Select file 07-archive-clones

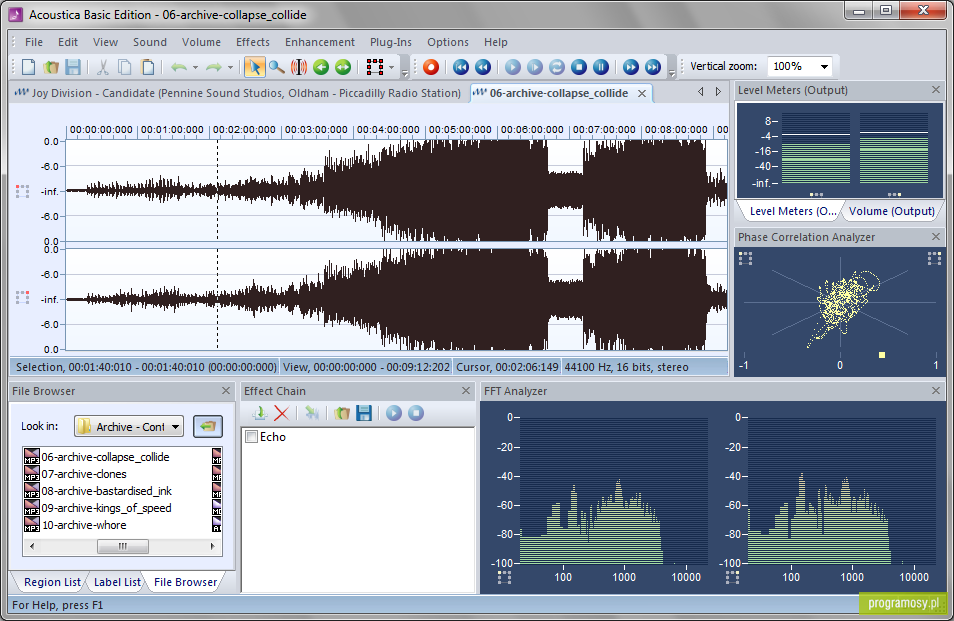click(x=84, y=474)
